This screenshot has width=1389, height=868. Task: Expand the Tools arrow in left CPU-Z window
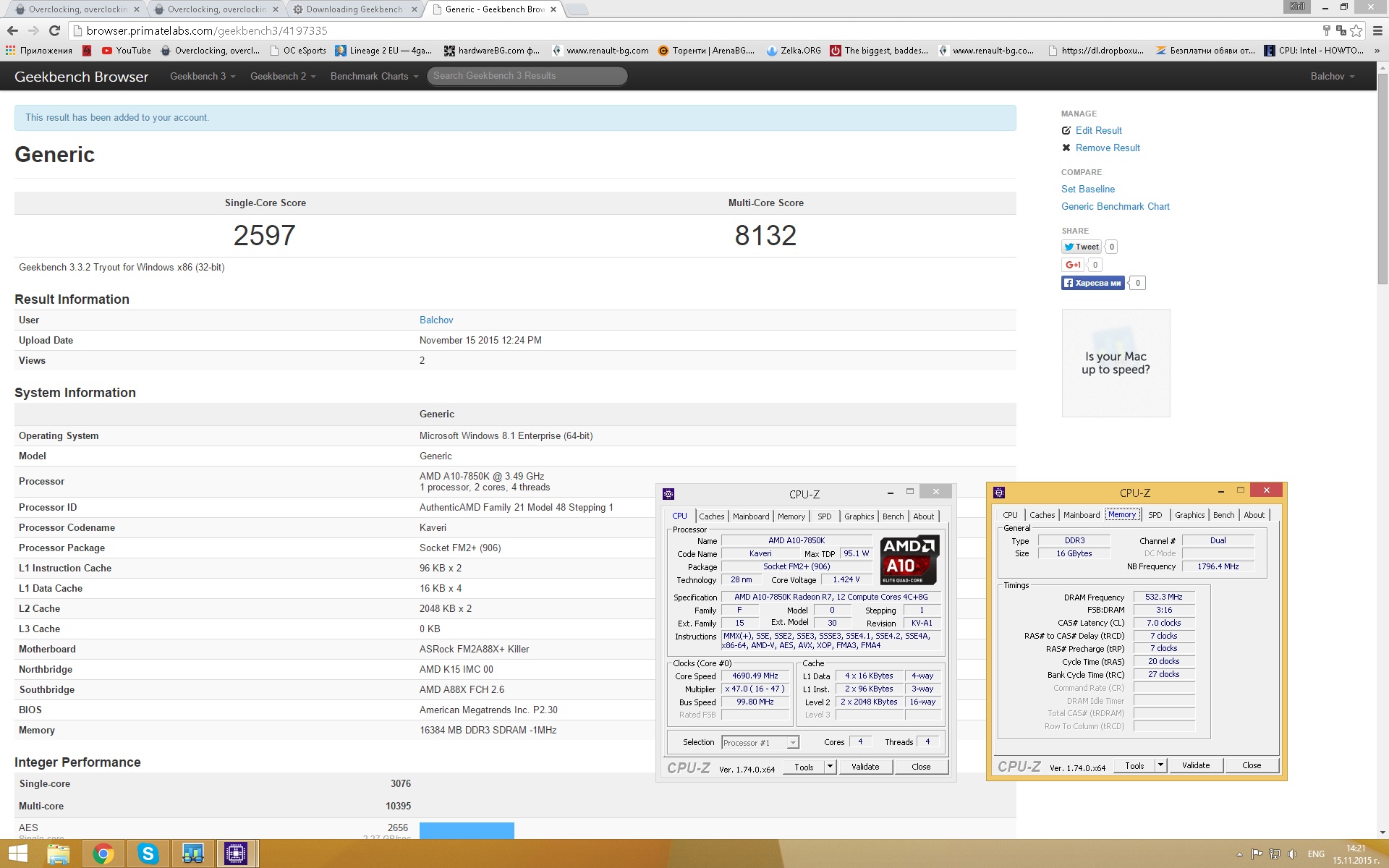pos(830,767)
